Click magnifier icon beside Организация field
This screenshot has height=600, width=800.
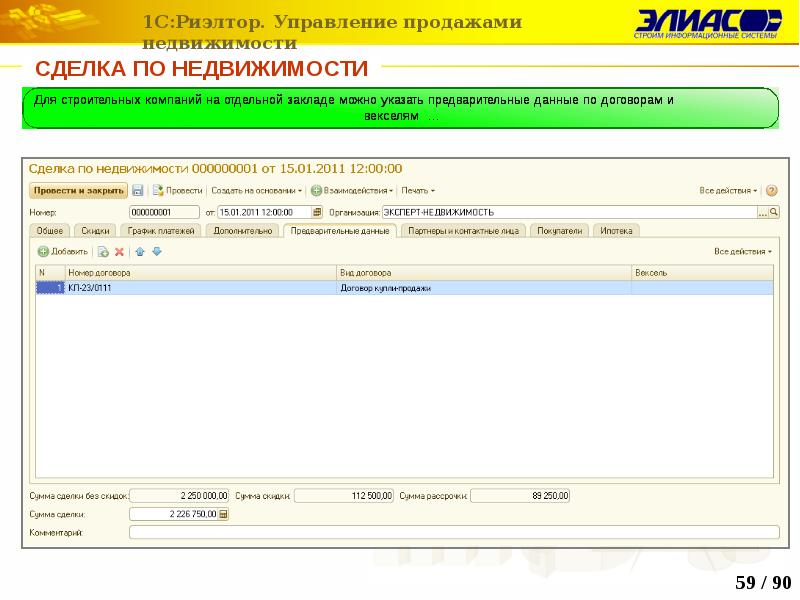pyautogui.click(x=773, y=212)
